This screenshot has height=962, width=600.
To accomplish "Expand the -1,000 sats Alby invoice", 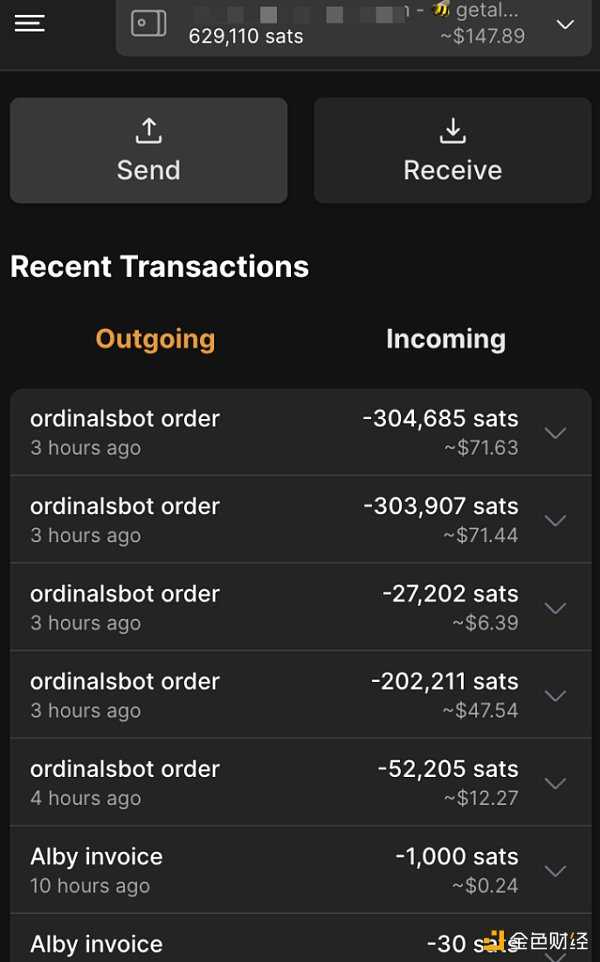I will [556, 871].
